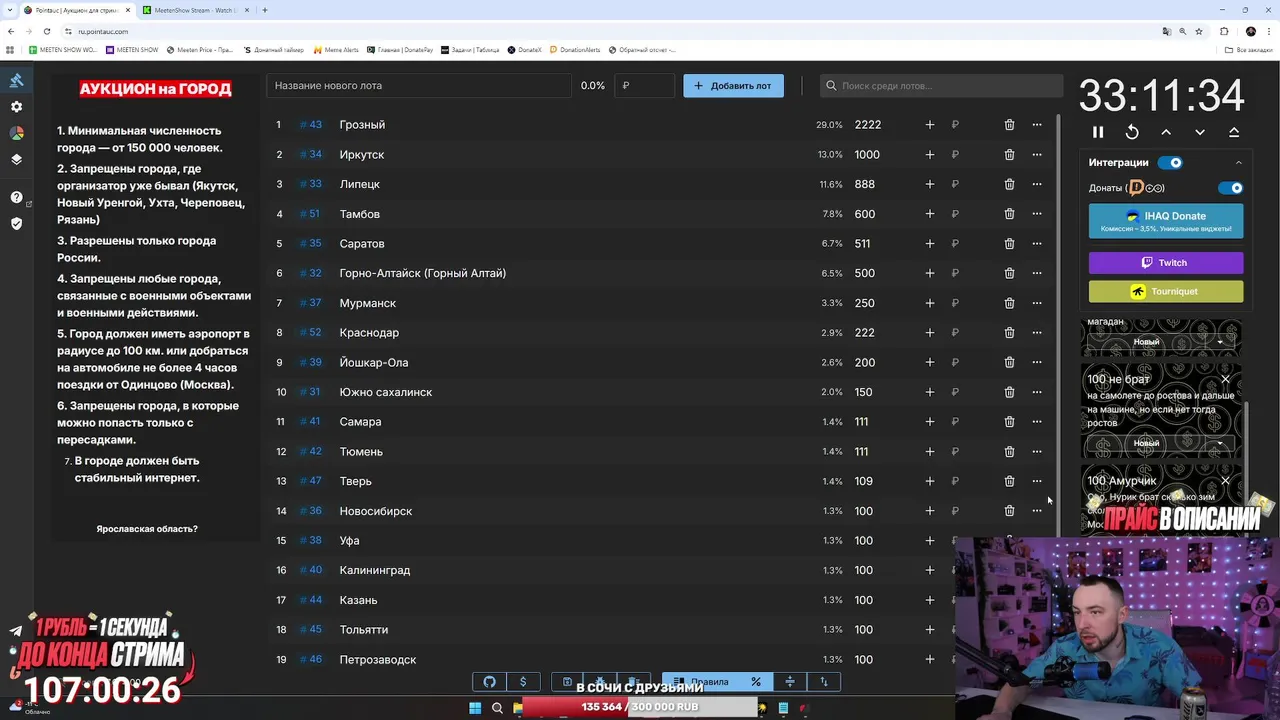1280x720 pixels.
Task: Toggle the Донаты switch
Action: click(x=1231, y=188)
